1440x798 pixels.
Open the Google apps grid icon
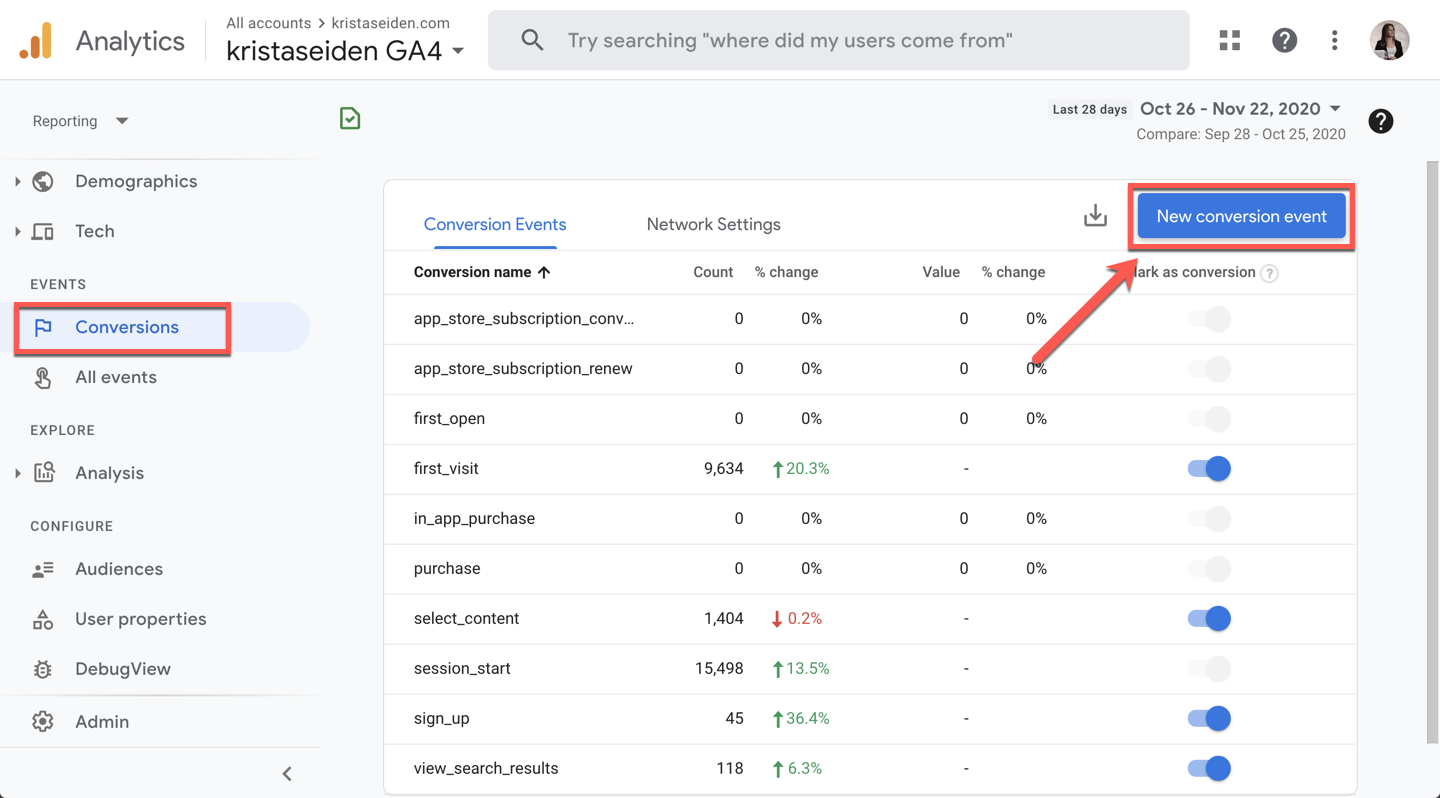tap(1229, 40)
